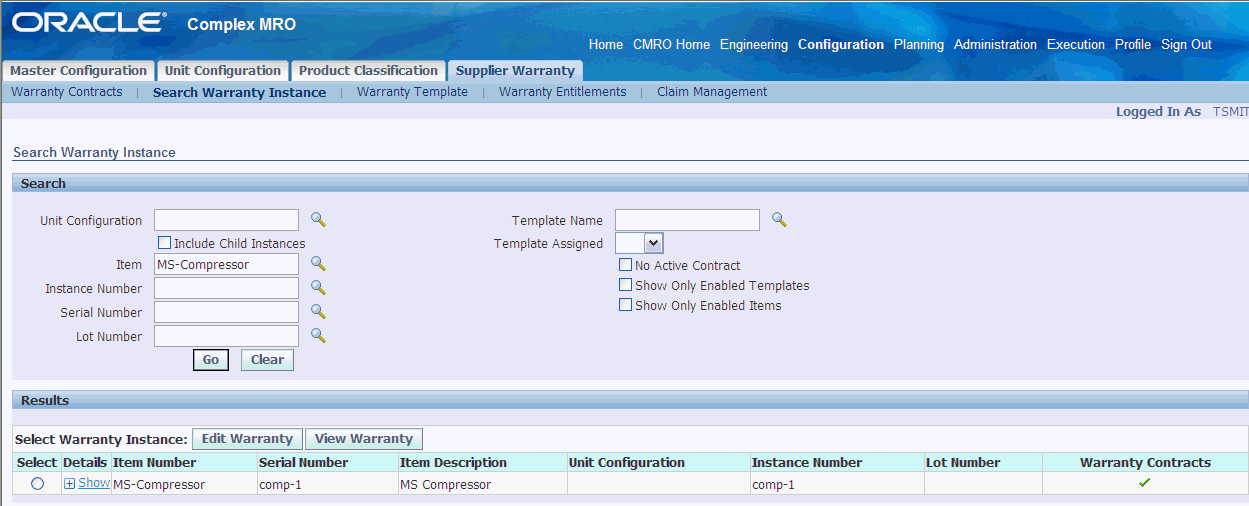The width and height of the screenshot is (1249, 506).
Task: Tick Show Only Enabled Items
Action: click(x=625, y=305)
